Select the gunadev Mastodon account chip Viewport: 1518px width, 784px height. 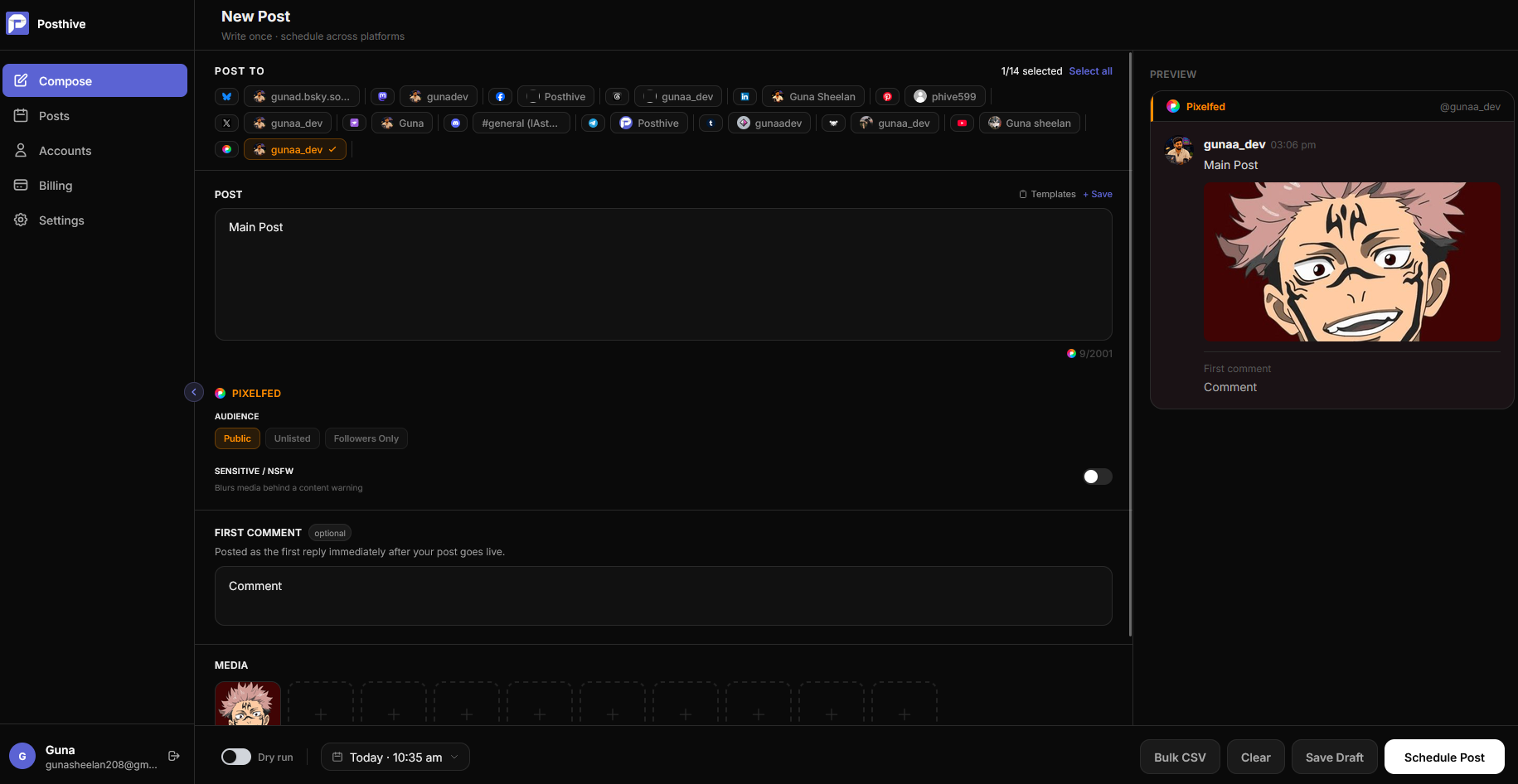[439, 97]
